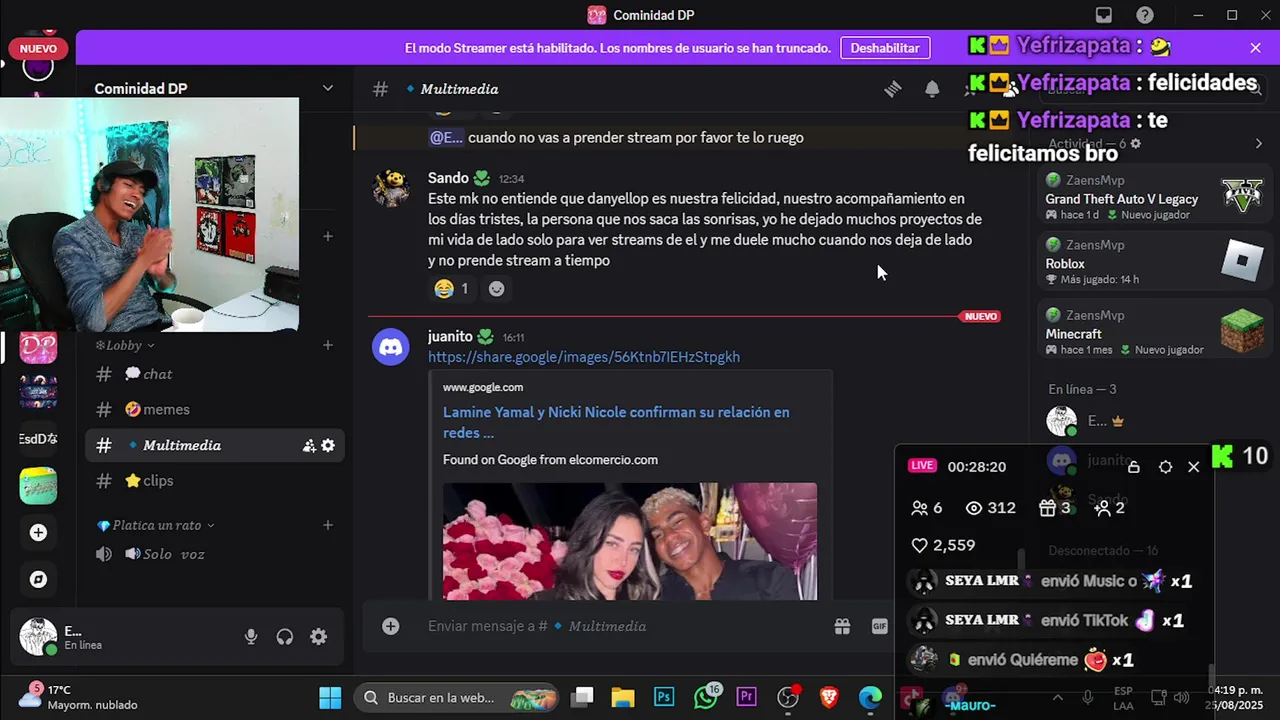Toggle the lock icon on live widget
The image size is (1280, 720).
pos(1133,467)
